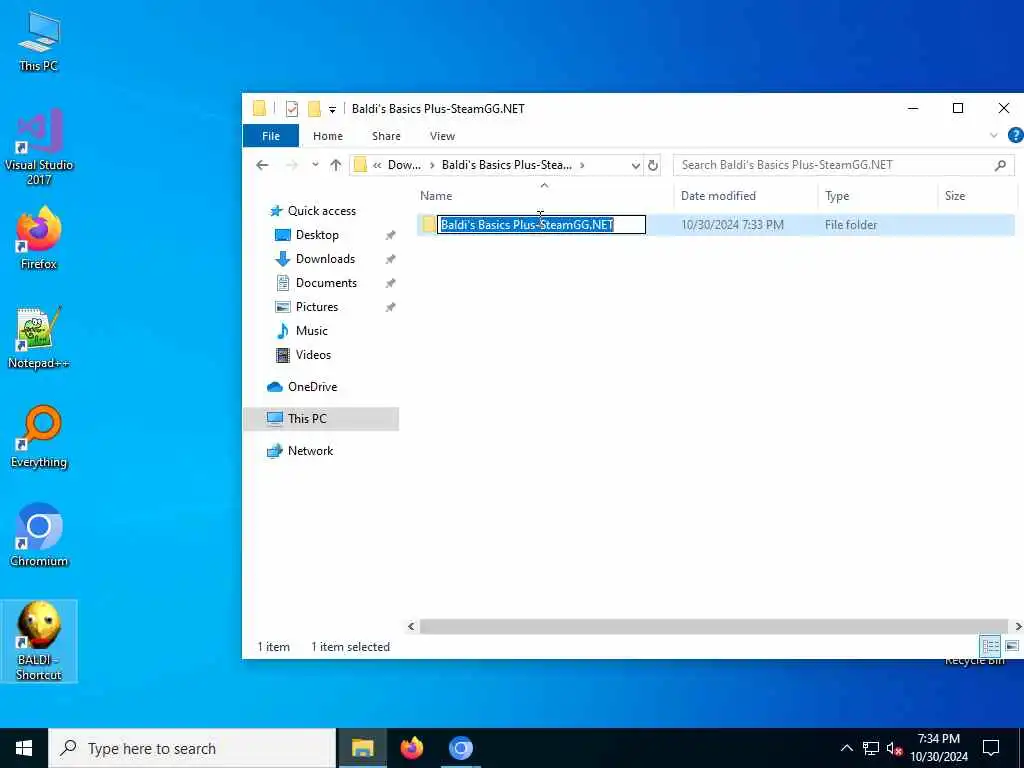Screen dimensions: 1024x768
Task: Expand the ribbon with chevron arrow
Action: click(993, 136)
